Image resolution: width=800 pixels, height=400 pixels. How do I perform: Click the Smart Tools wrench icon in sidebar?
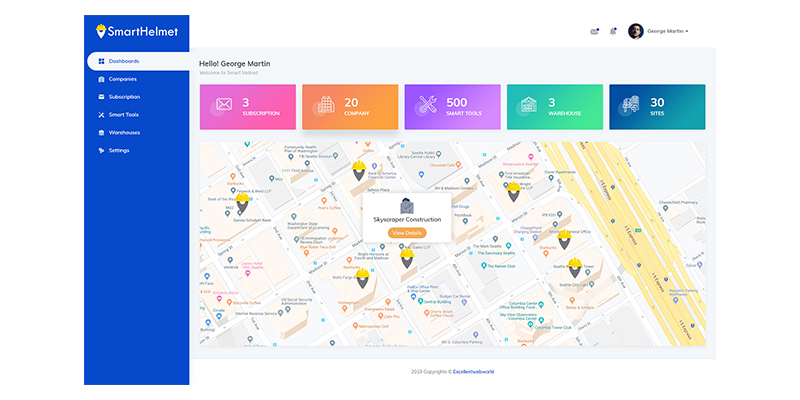(x=101, y=115)
